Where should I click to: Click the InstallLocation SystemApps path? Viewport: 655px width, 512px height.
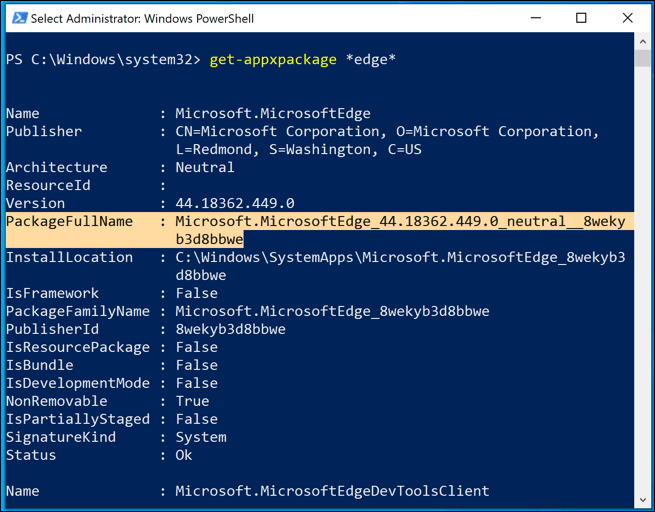click(x=400, y=258)
